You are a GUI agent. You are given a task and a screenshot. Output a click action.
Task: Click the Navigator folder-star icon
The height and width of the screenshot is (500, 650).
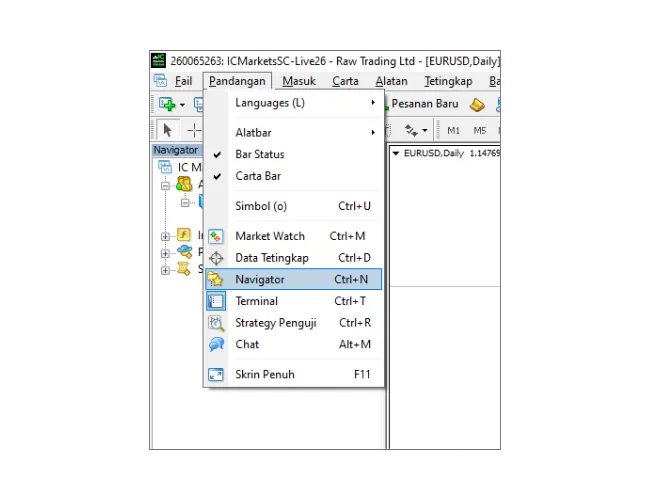tap(216, 279)
